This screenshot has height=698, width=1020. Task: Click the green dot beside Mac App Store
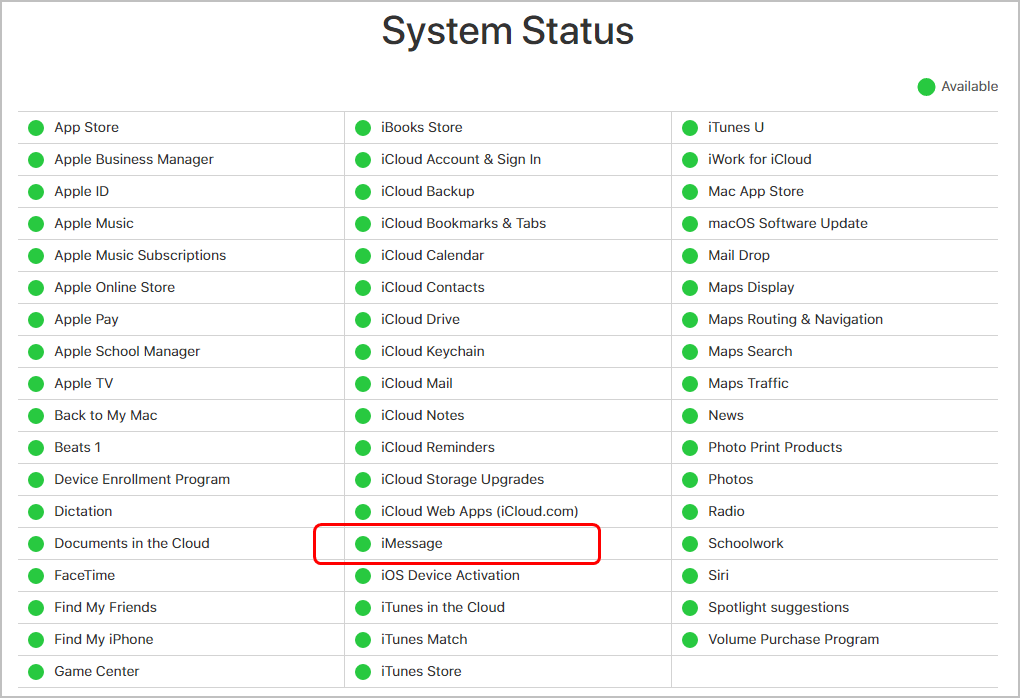point(690,191)
